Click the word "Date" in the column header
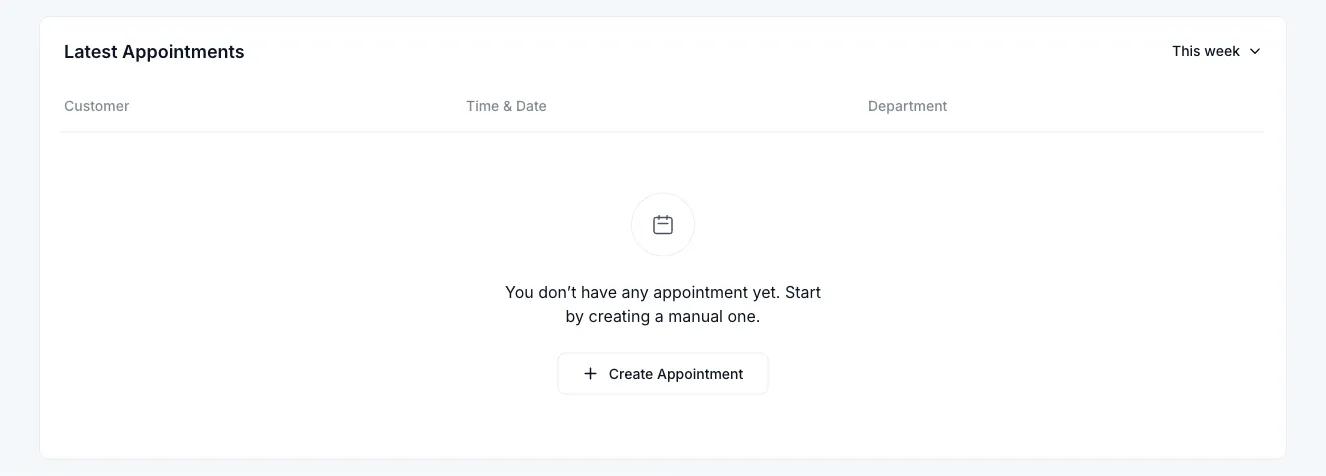The image size is (1326, 476). tap(531, 106)
